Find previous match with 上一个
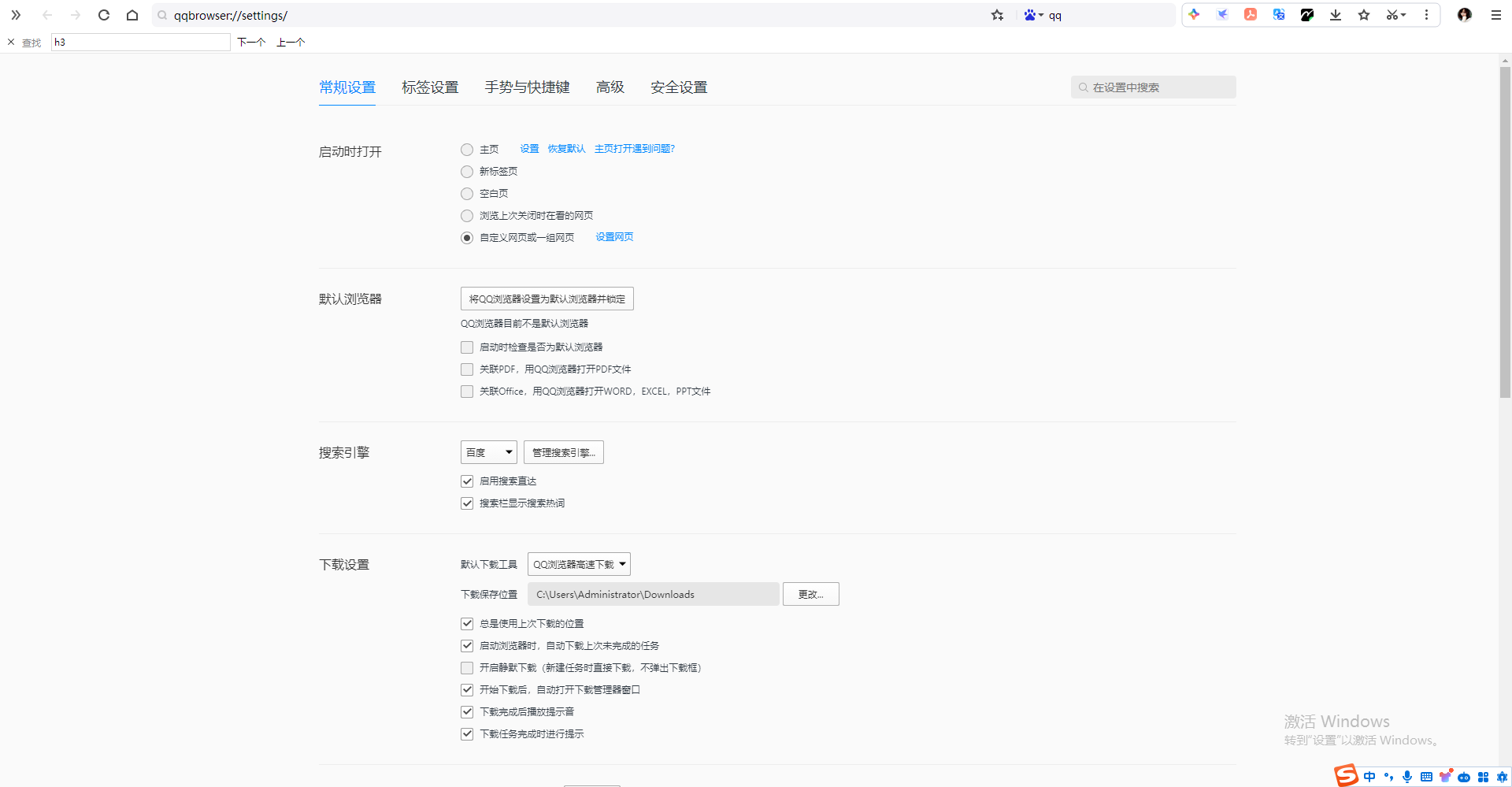 [x=291, y=42]
